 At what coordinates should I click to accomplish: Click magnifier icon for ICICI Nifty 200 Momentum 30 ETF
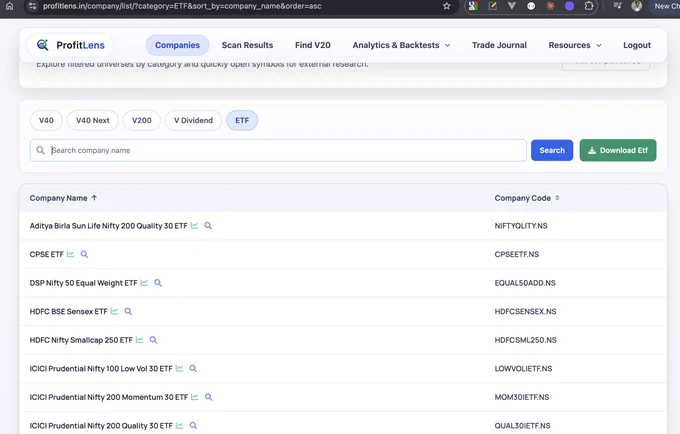(x=209, y=397)
